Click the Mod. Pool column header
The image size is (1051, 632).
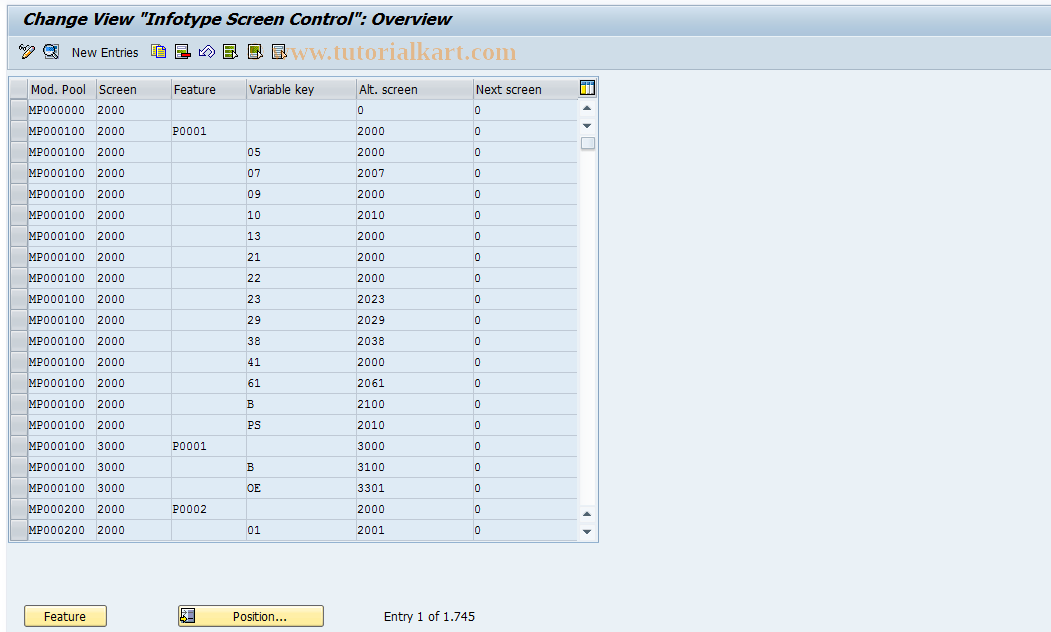pyautogui.click(x=62, y=89)
